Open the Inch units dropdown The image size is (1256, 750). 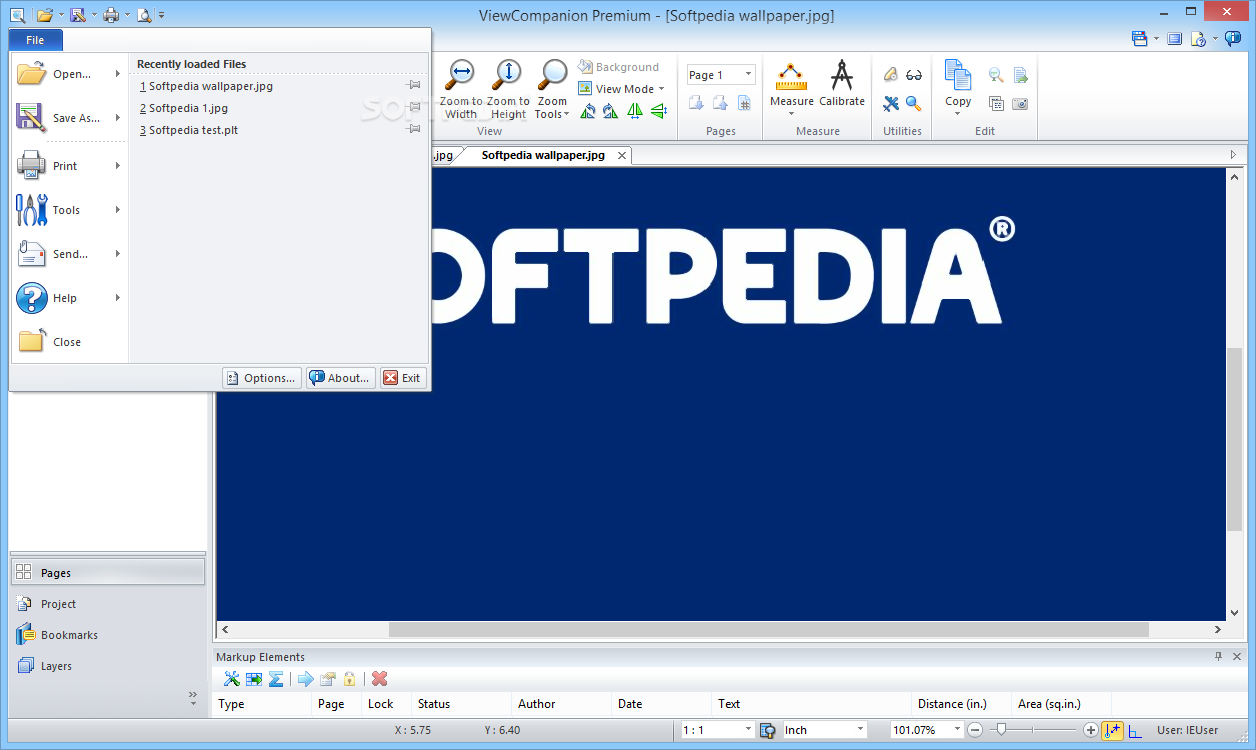pos(860,730)
